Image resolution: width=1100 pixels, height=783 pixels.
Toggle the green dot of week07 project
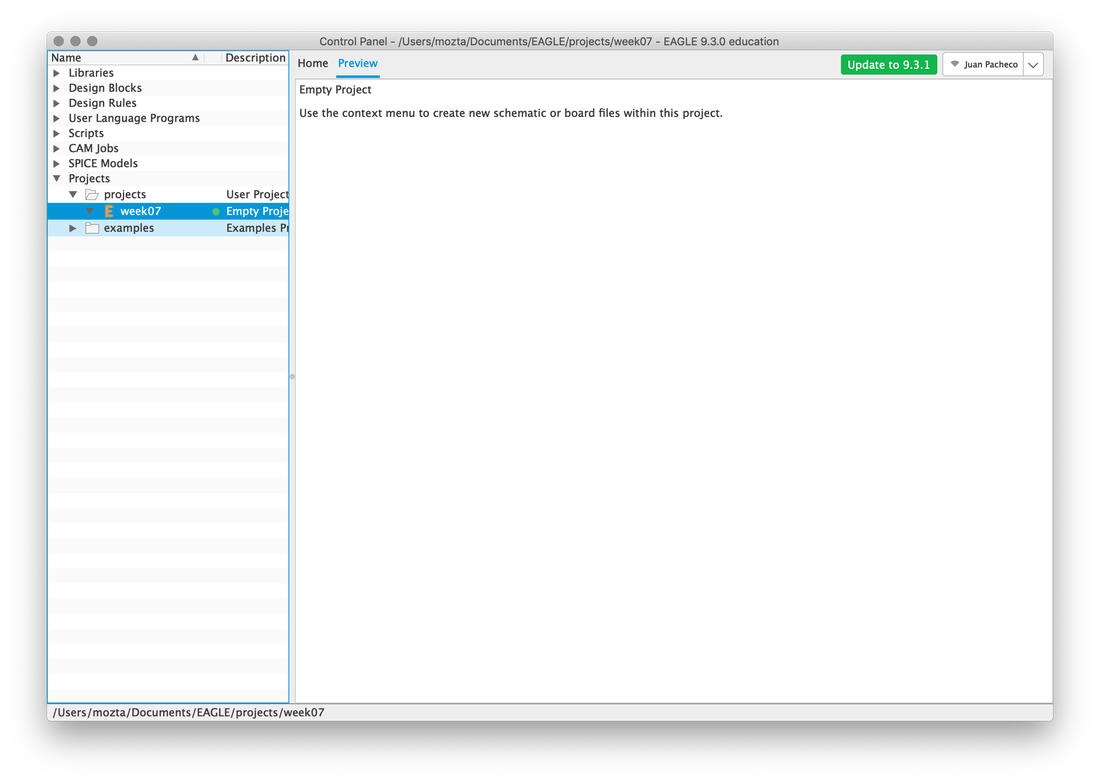pyautogui.click(x=216, y=211)
